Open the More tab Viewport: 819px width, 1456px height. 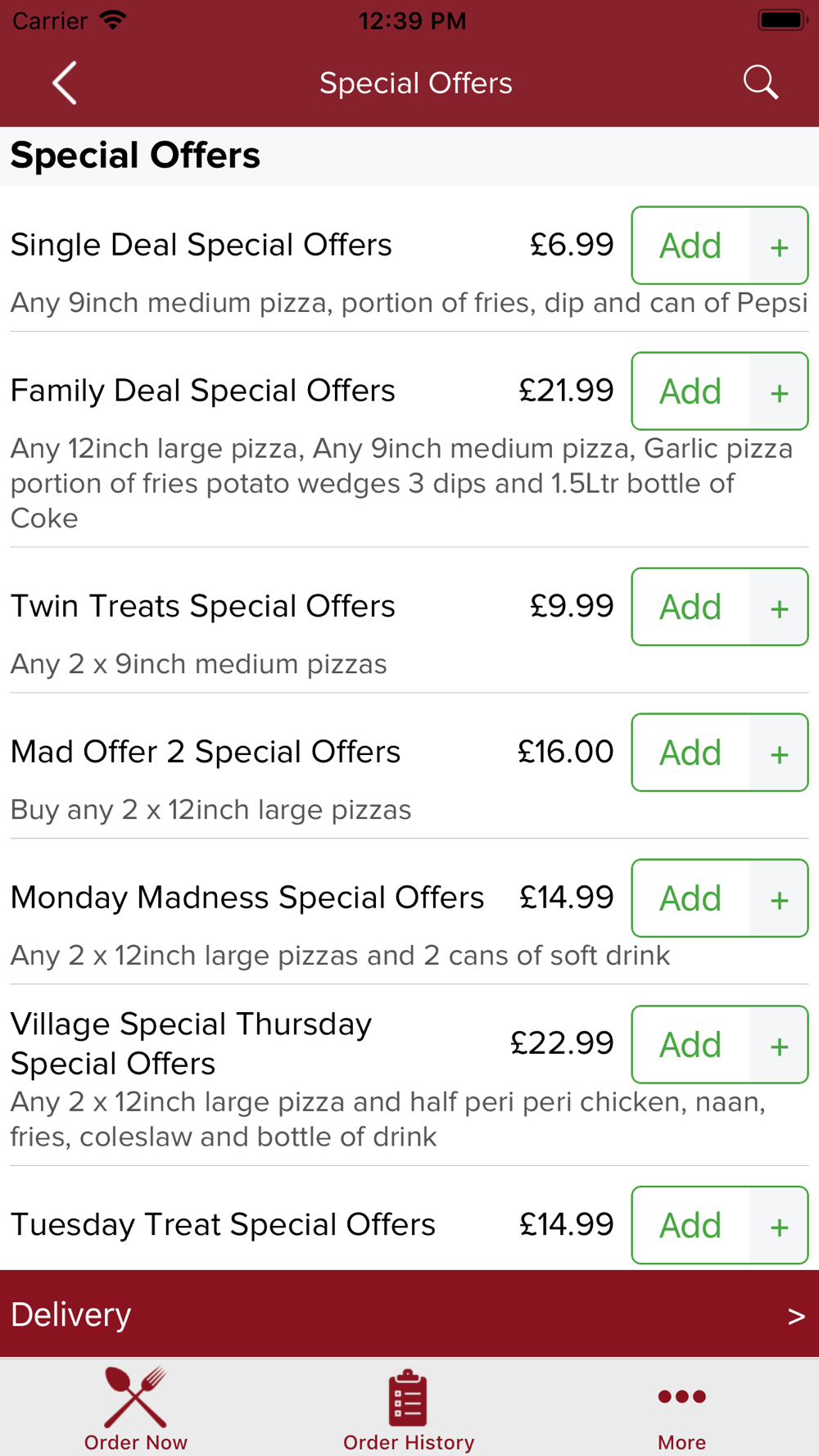pos(681,1409)
